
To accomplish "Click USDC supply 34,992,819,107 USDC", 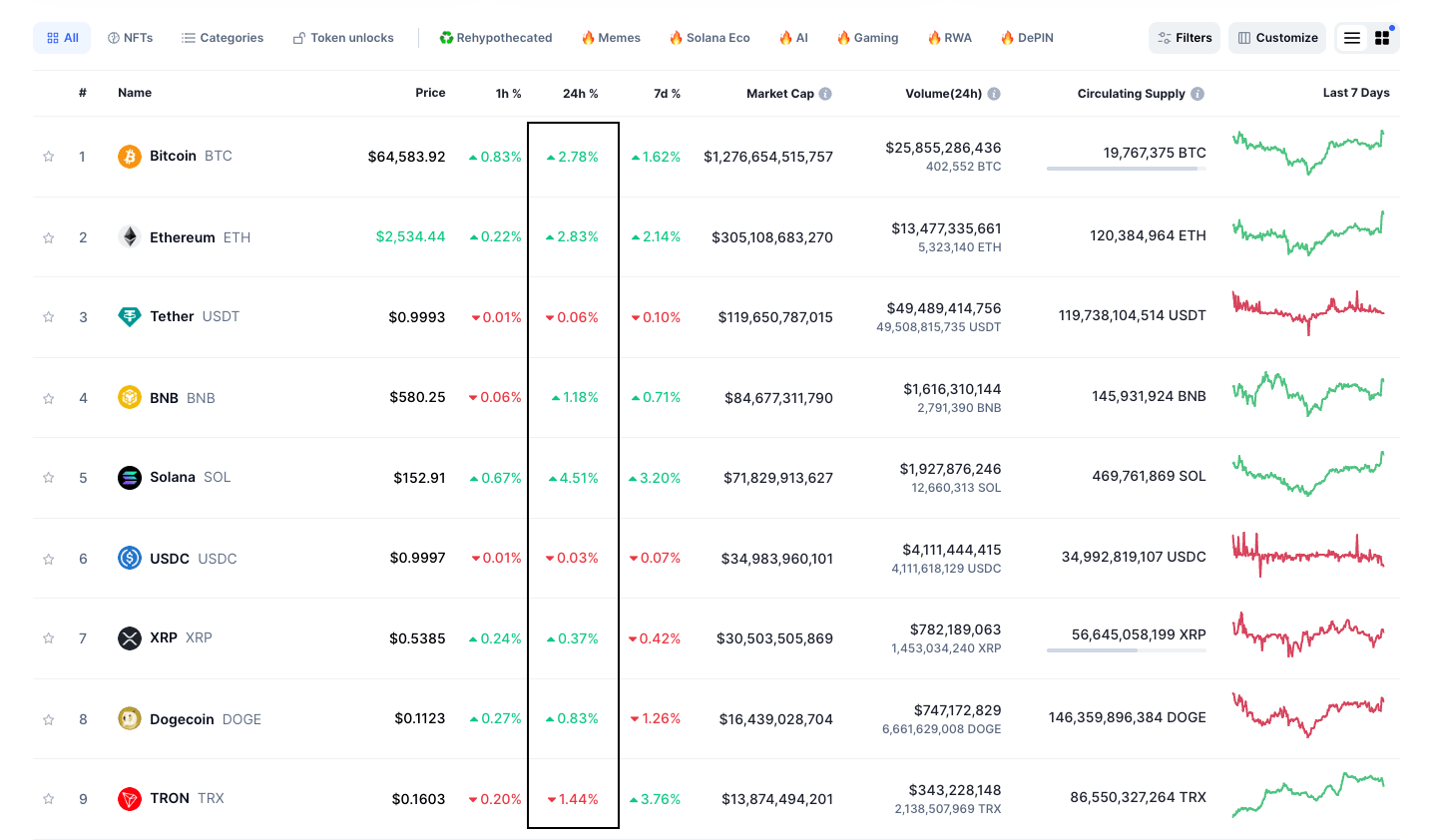I will pos(1134,557).
